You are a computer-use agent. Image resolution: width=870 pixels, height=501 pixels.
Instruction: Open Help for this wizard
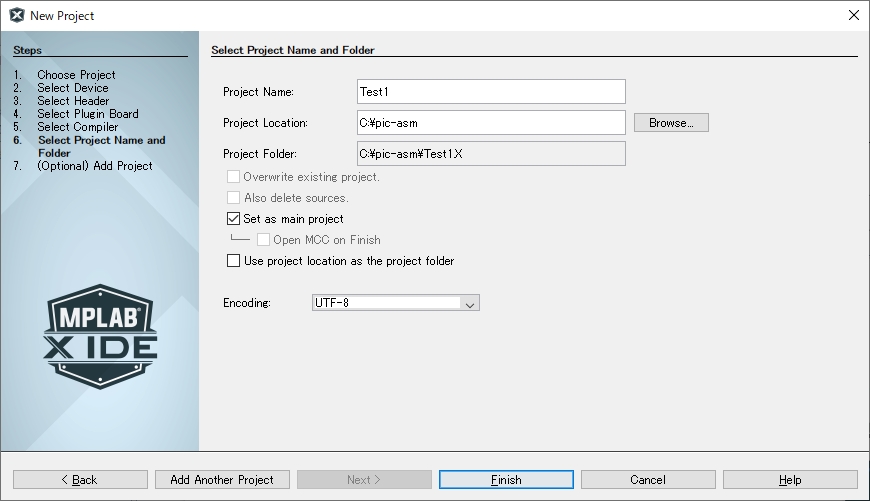[x=790, y=480]
